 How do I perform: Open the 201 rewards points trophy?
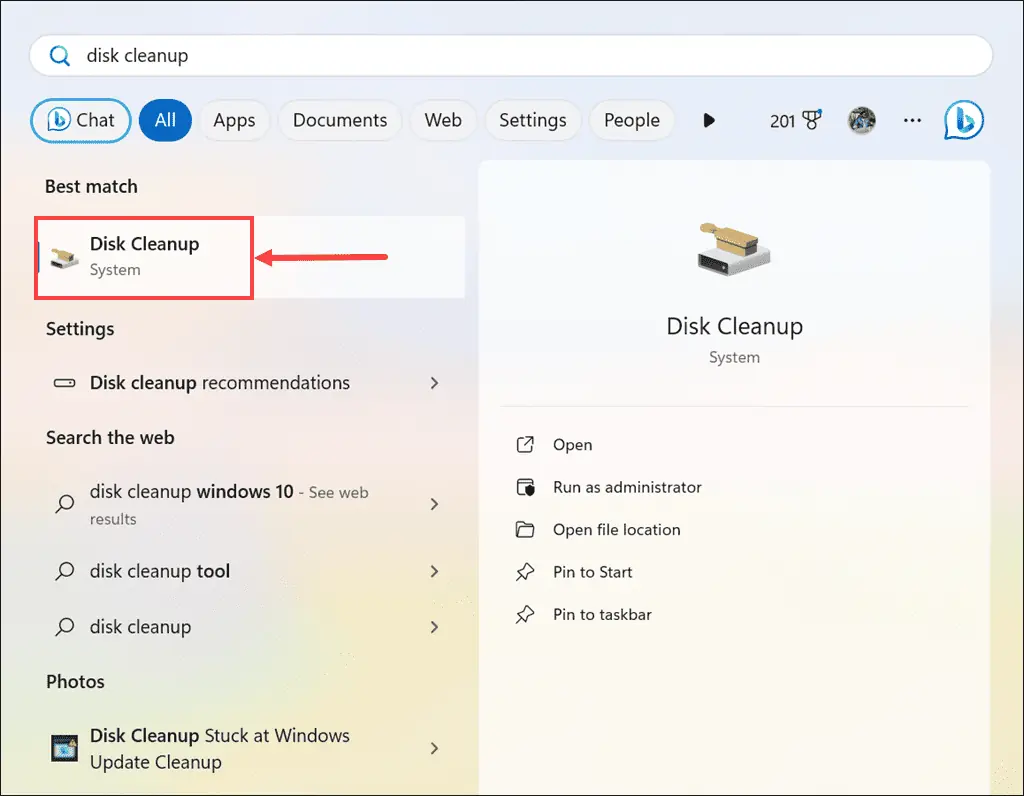(x=795, y=120)
